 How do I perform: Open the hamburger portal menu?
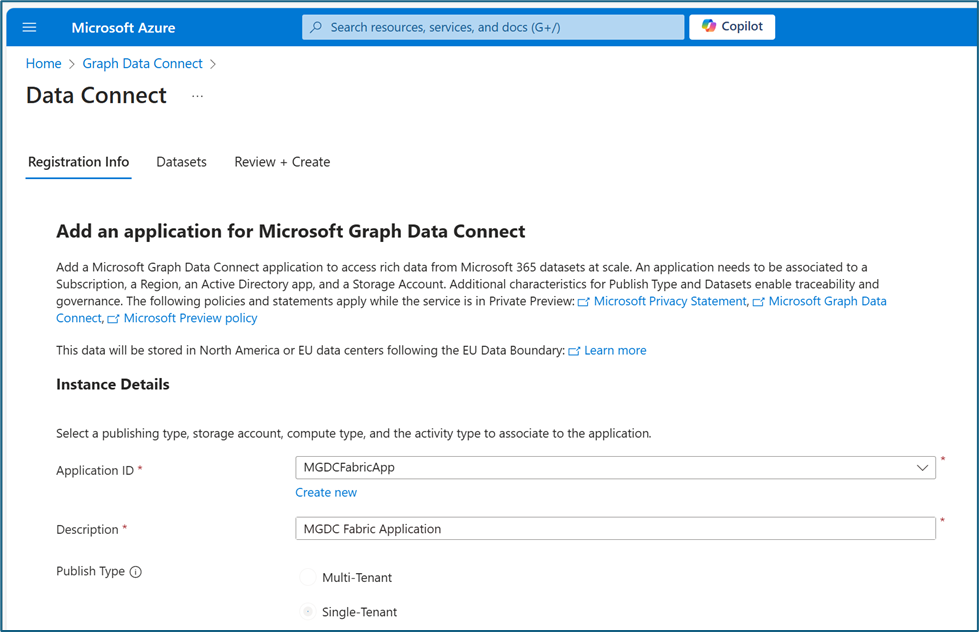click(x=29, y=27)
